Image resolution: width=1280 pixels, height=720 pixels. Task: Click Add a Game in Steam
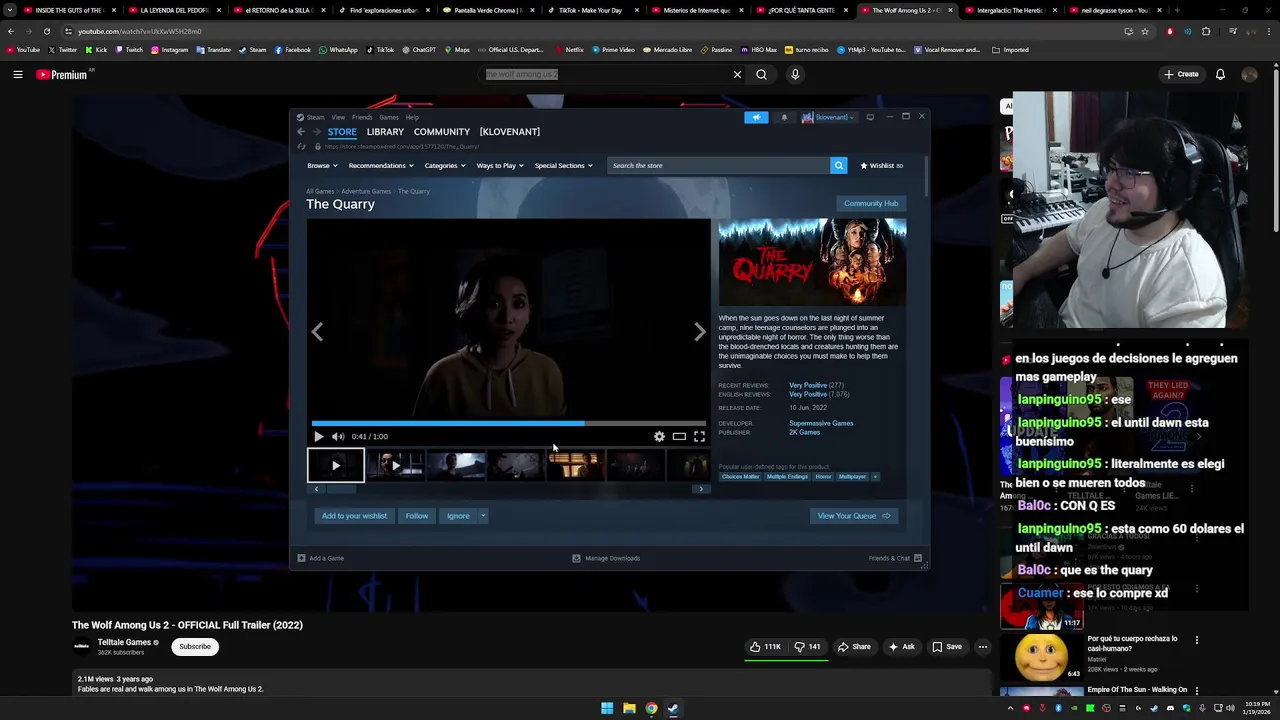tap(321, 558)
